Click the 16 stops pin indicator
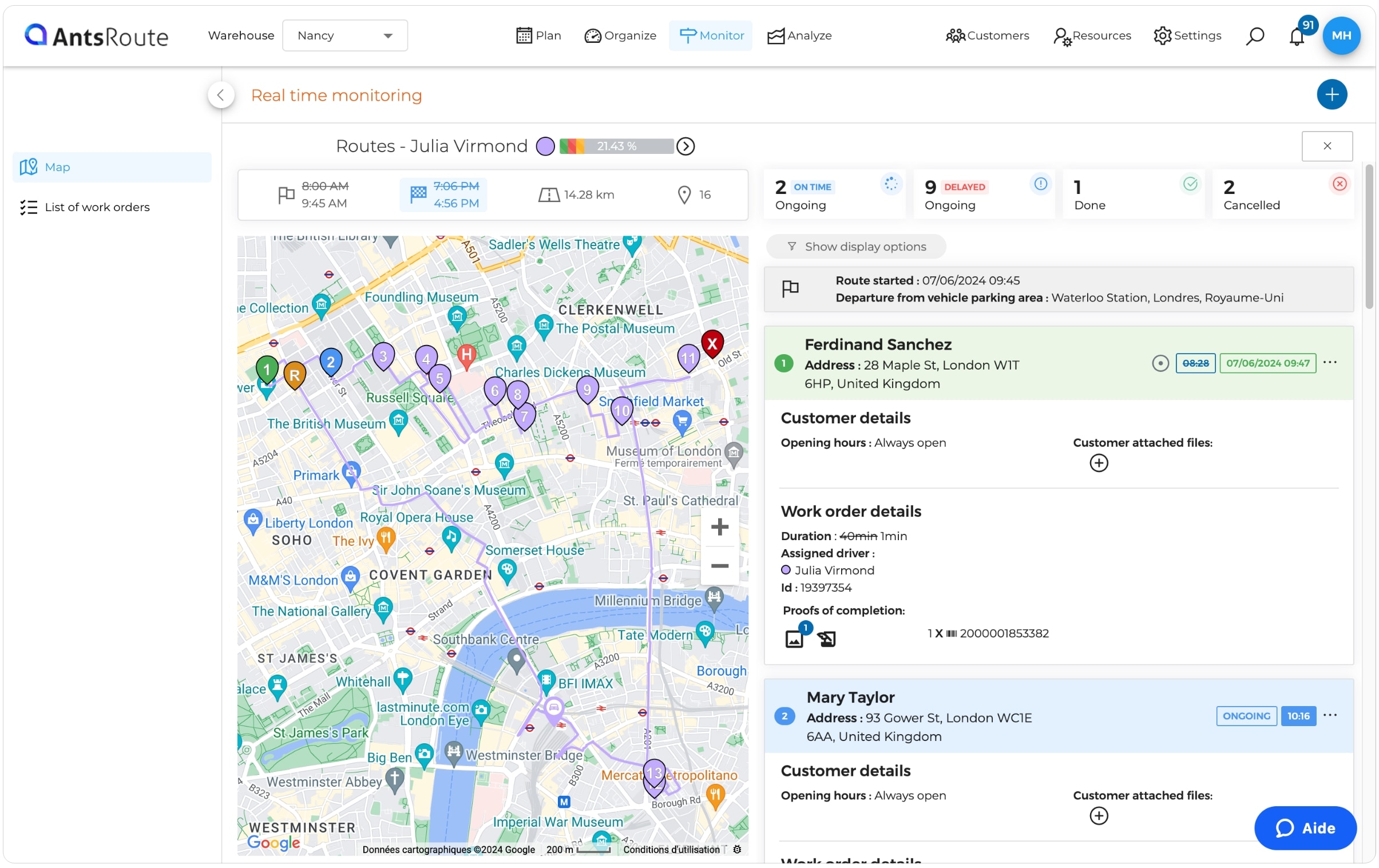 click(694, 195)
